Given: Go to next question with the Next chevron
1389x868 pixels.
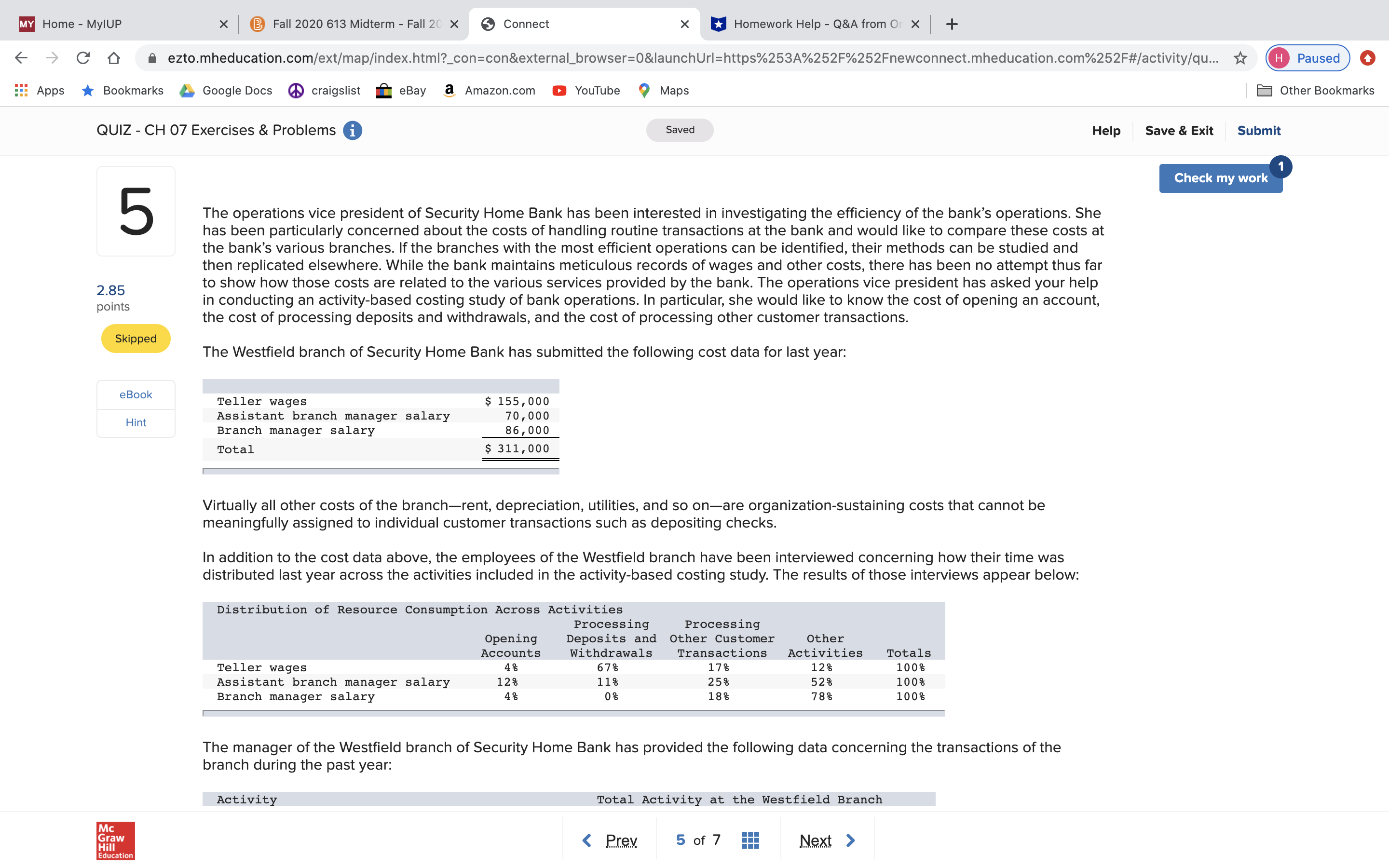Looking at the screenshot, I should click(851, 840).
